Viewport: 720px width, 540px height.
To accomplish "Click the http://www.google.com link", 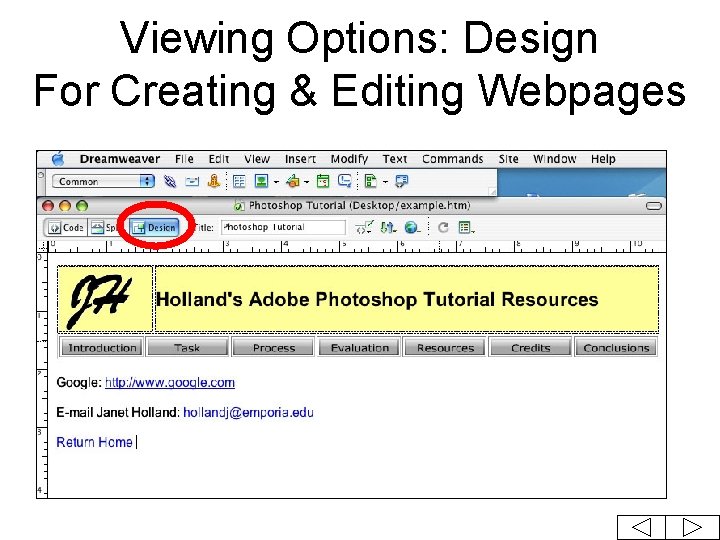I will [170, 382].
